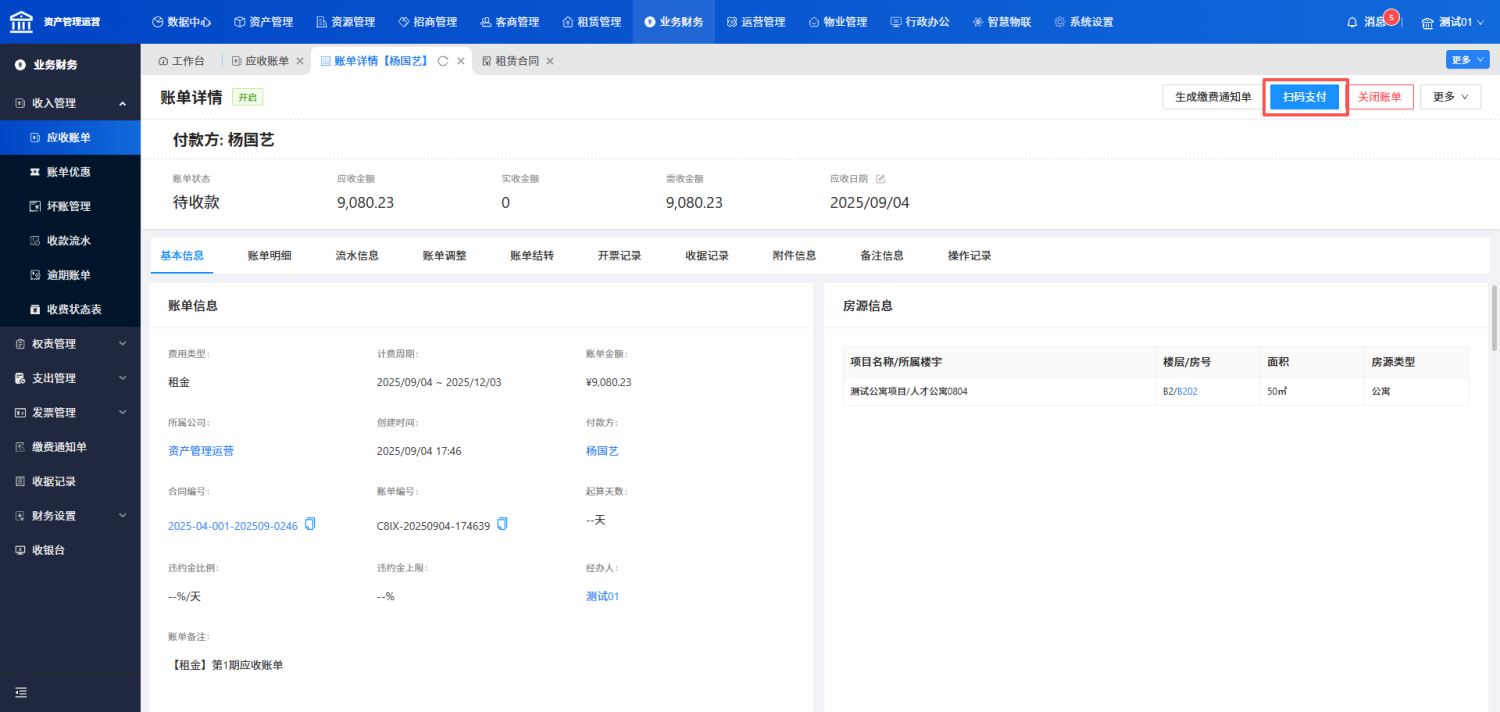Click the 业务财务 sidebar header icon

[x=20, y=65]
